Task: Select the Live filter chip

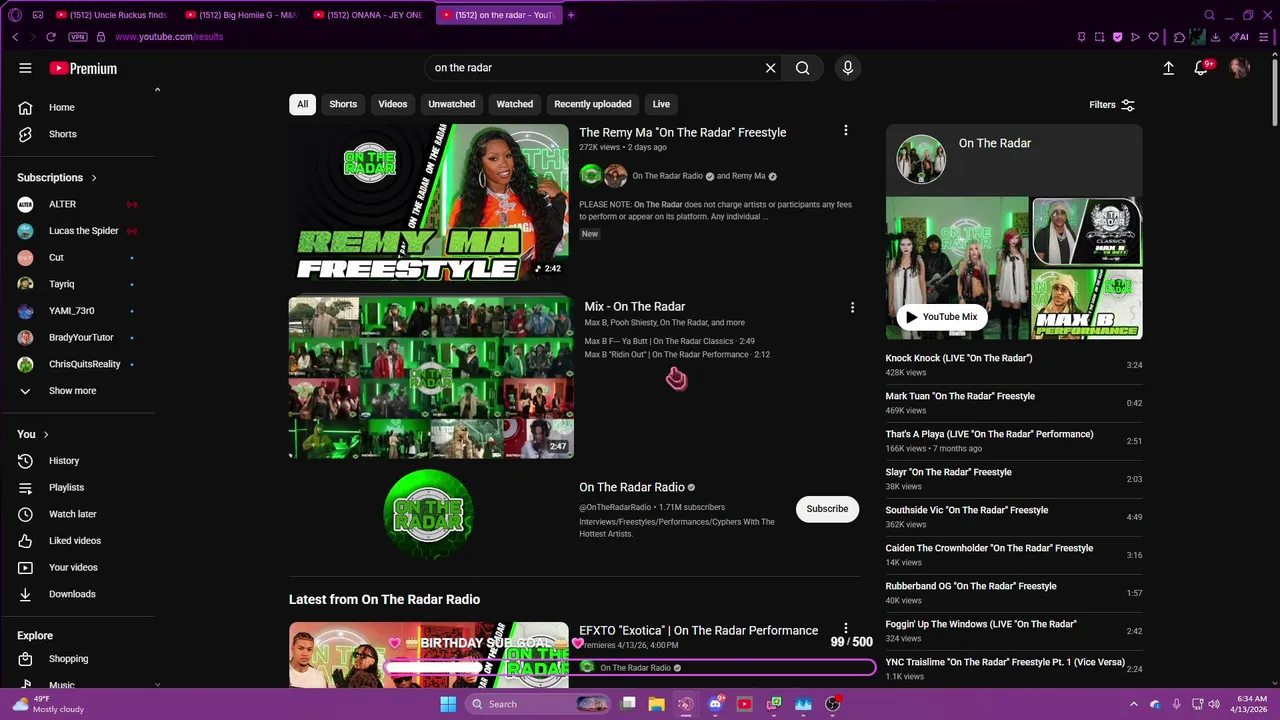Action: tap(661, 104)
